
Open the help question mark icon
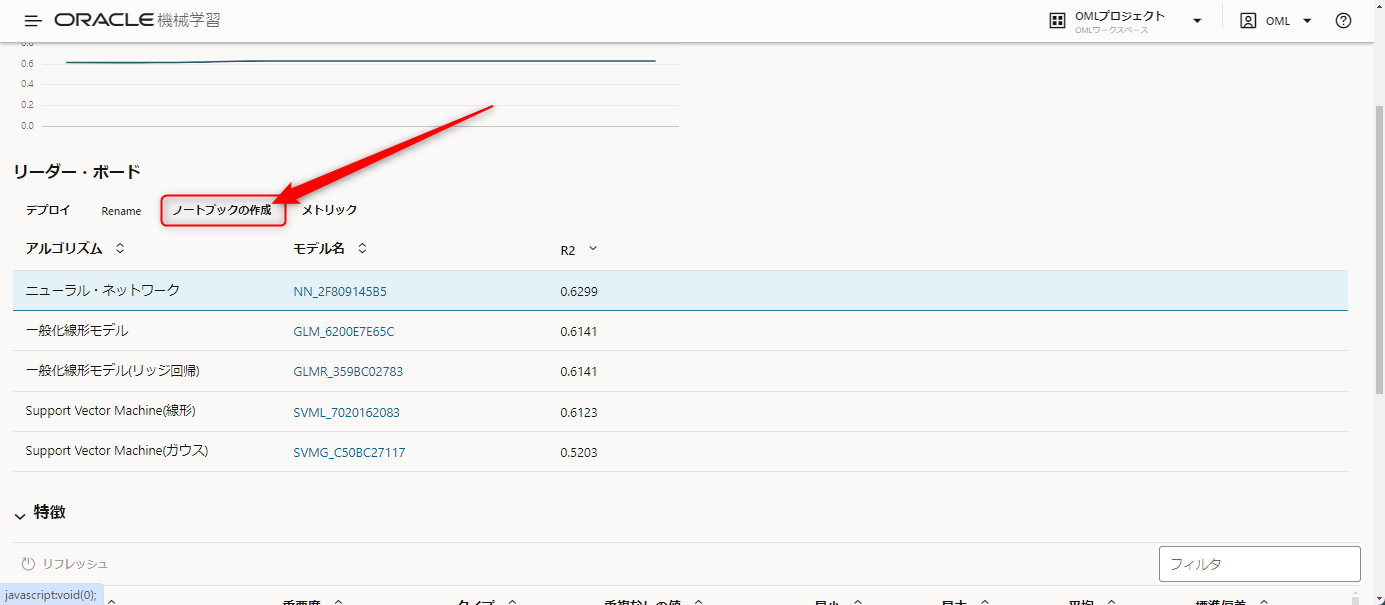click(x=1343, y=21)
